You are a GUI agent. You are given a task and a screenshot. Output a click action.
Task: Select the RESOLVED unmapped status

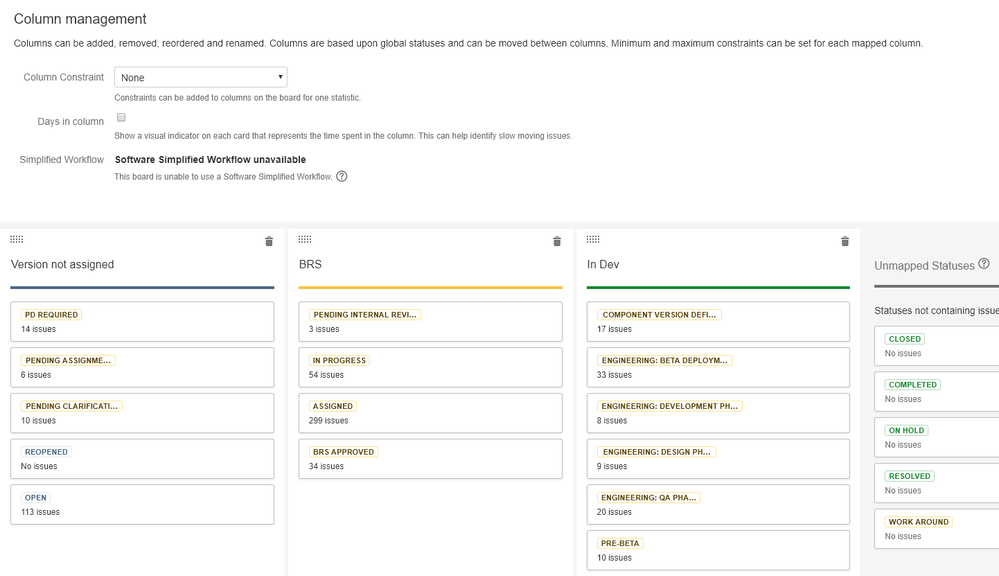[937, 483]
